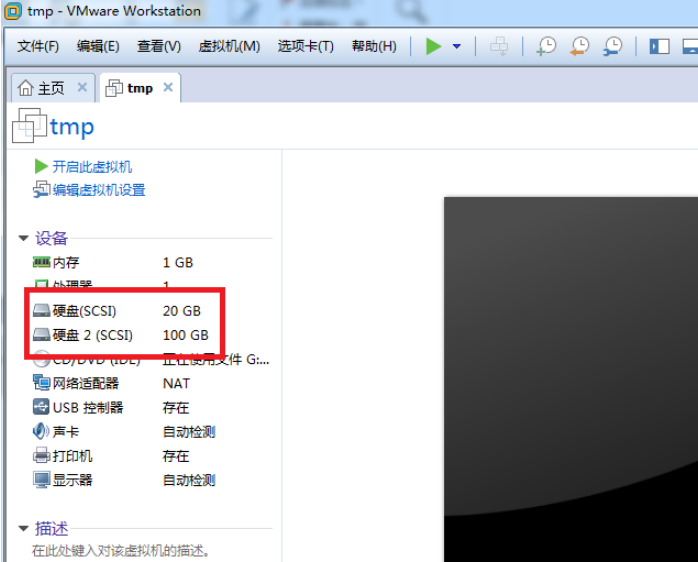698x562 pixels.
Task: Open the 文件(F) menu
Action: tap(38, 46)
